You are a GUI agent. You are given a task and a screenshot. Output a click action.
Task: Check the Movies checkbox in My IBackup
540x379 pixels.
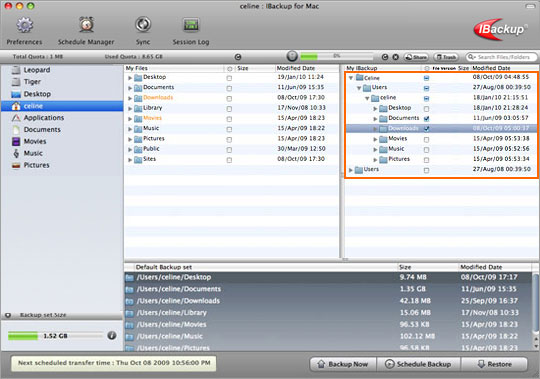(426, 139)
